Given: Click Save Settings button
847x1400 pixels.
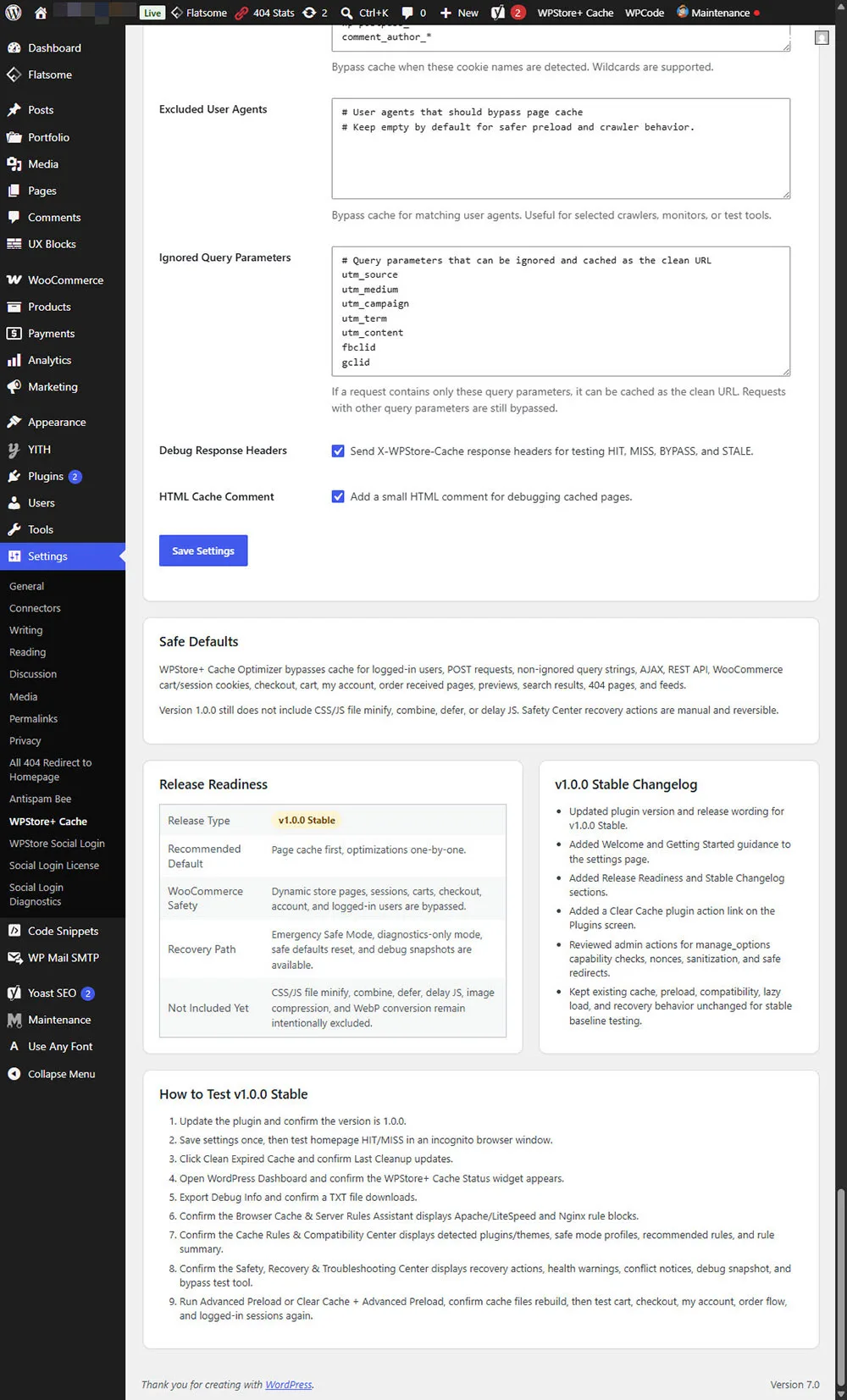Looking at the screenshot, I should point(203,551).
